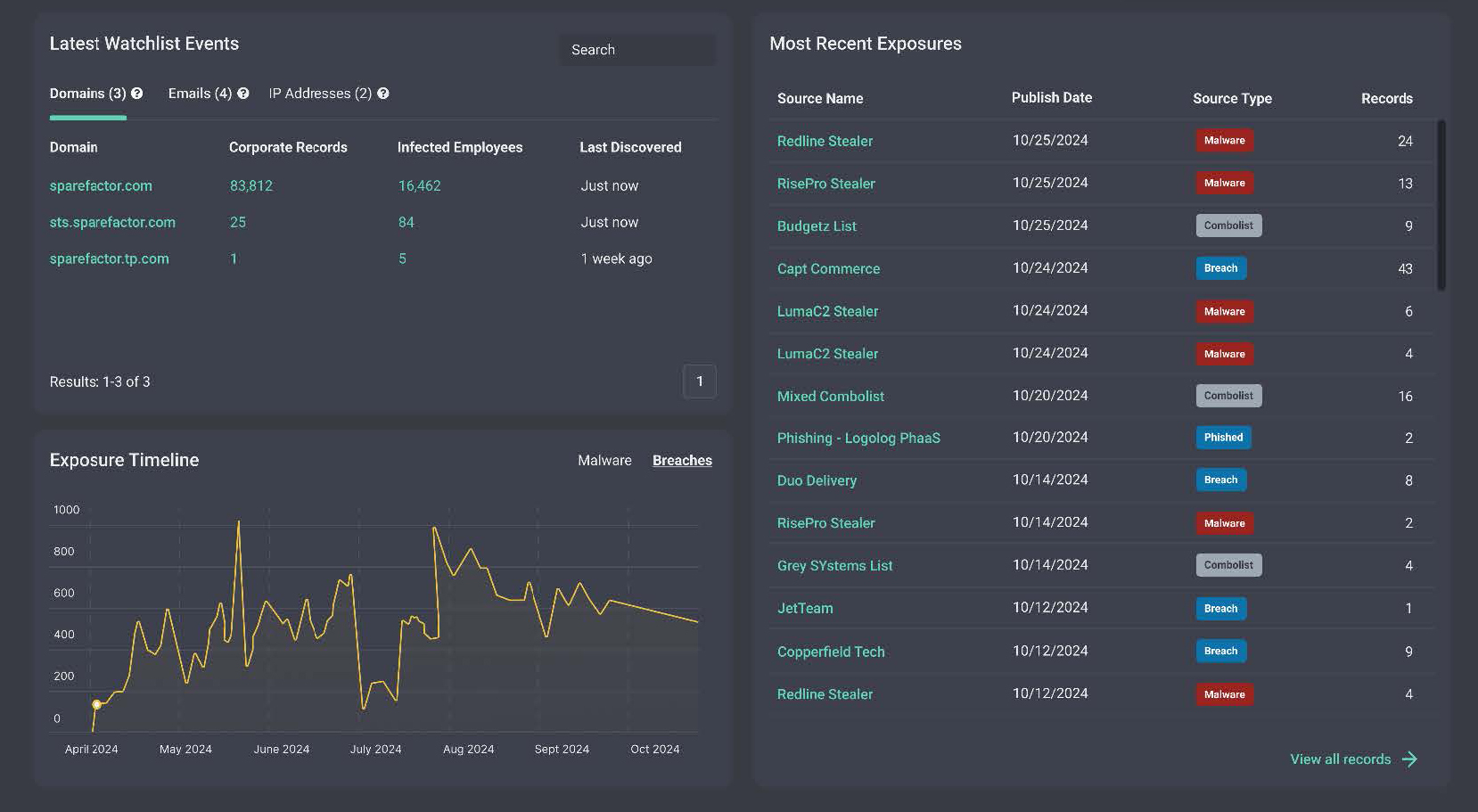Switch to the Emails (4) tab
This screenshot has height=812, width=1478.
[x=200, y=94]
